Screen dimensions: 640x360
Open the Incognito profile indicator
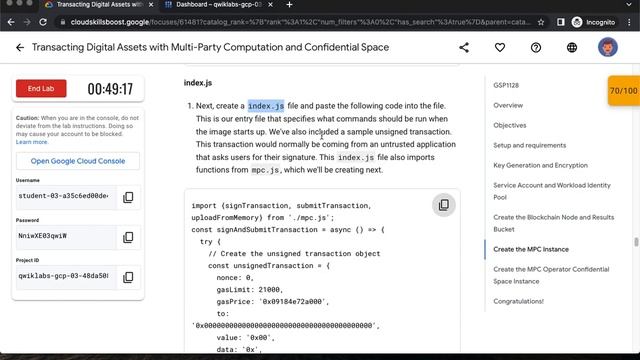[x=593, y=22]
